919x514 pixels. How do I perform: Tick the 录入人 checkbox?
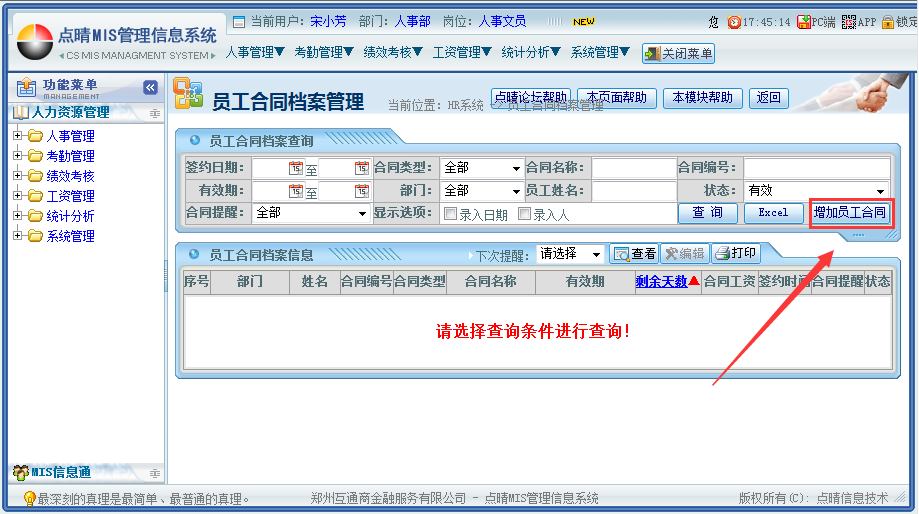pyautogui.click(x=524, y=214)
